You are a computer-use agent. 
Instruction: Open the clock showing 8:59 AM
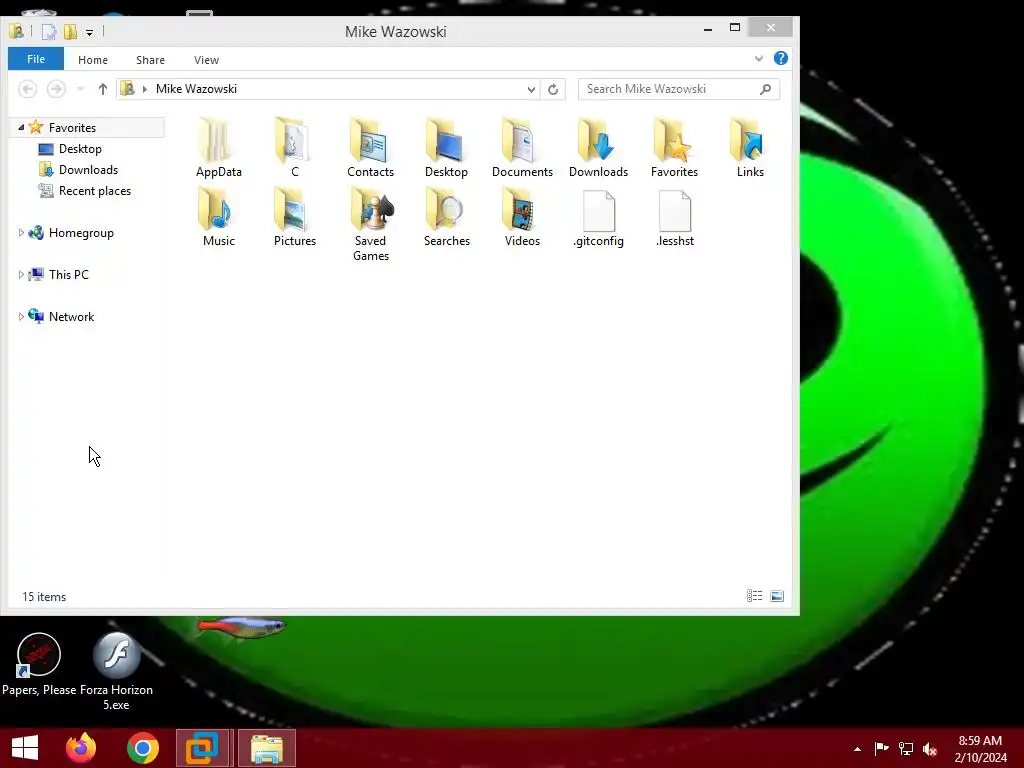tap(980, 748)
